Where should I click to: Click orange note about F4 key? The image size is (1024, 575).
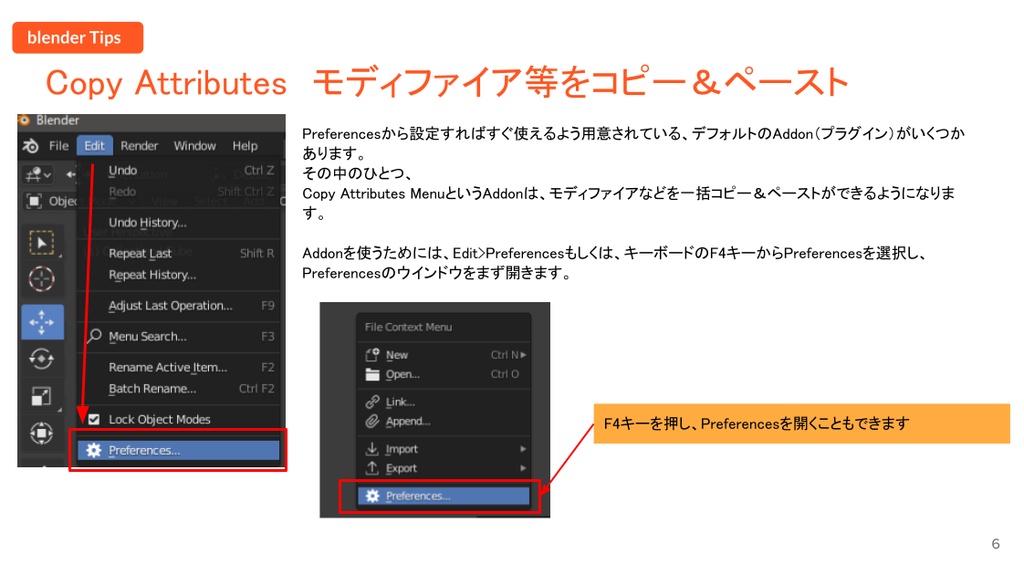coord(801,423)
